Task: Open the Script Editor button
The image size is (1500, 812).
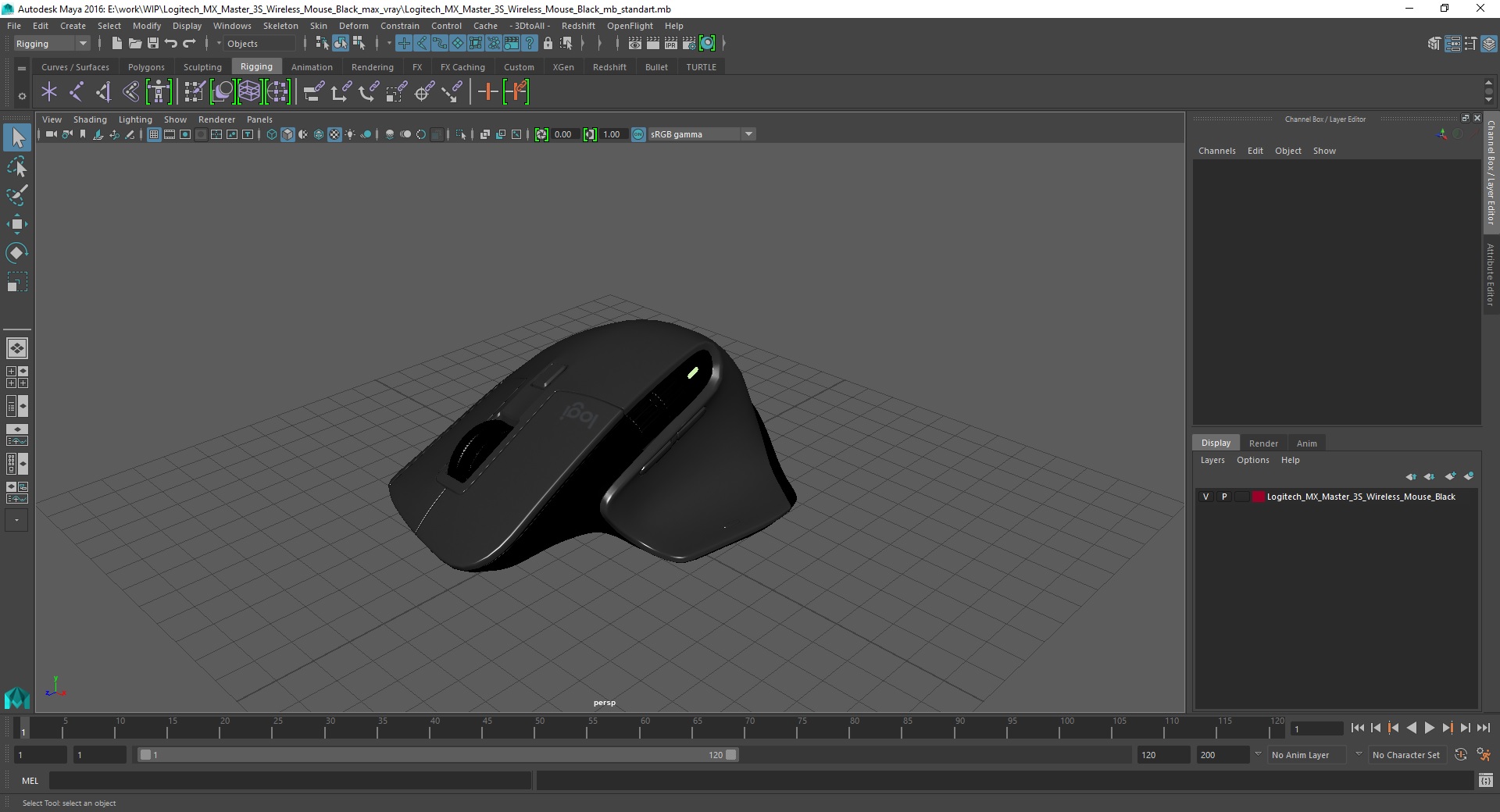Action: [1485, 781]
